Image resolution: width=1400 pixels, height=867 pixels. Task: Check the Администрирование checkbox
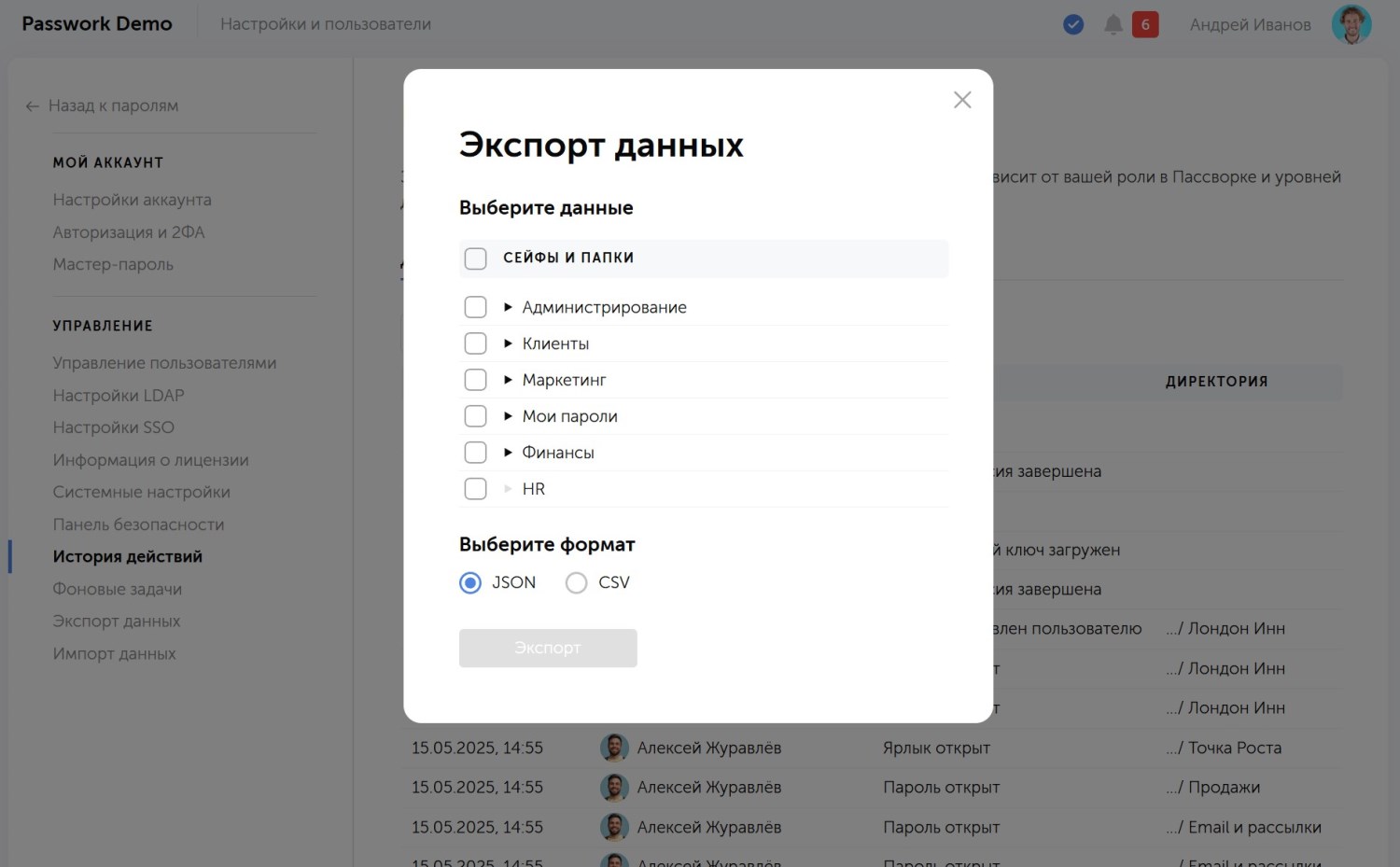tap(475, 307)
